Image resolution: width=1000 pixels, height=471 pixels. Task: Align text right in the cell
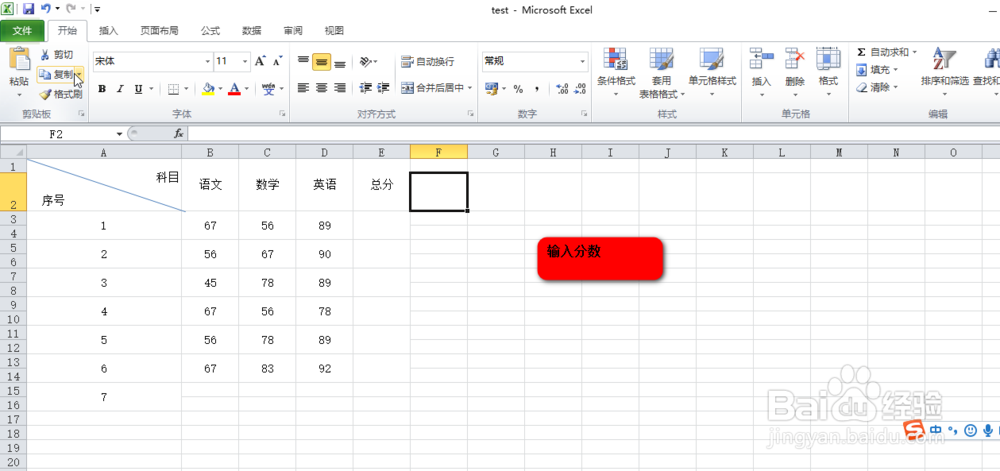point(340,88)
